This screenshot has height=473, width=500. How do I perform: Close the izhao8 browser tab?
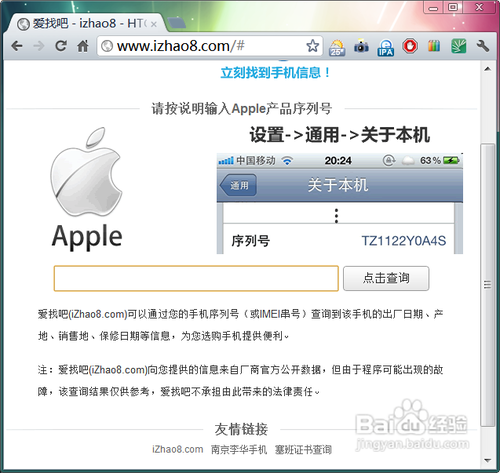(154, 24)
